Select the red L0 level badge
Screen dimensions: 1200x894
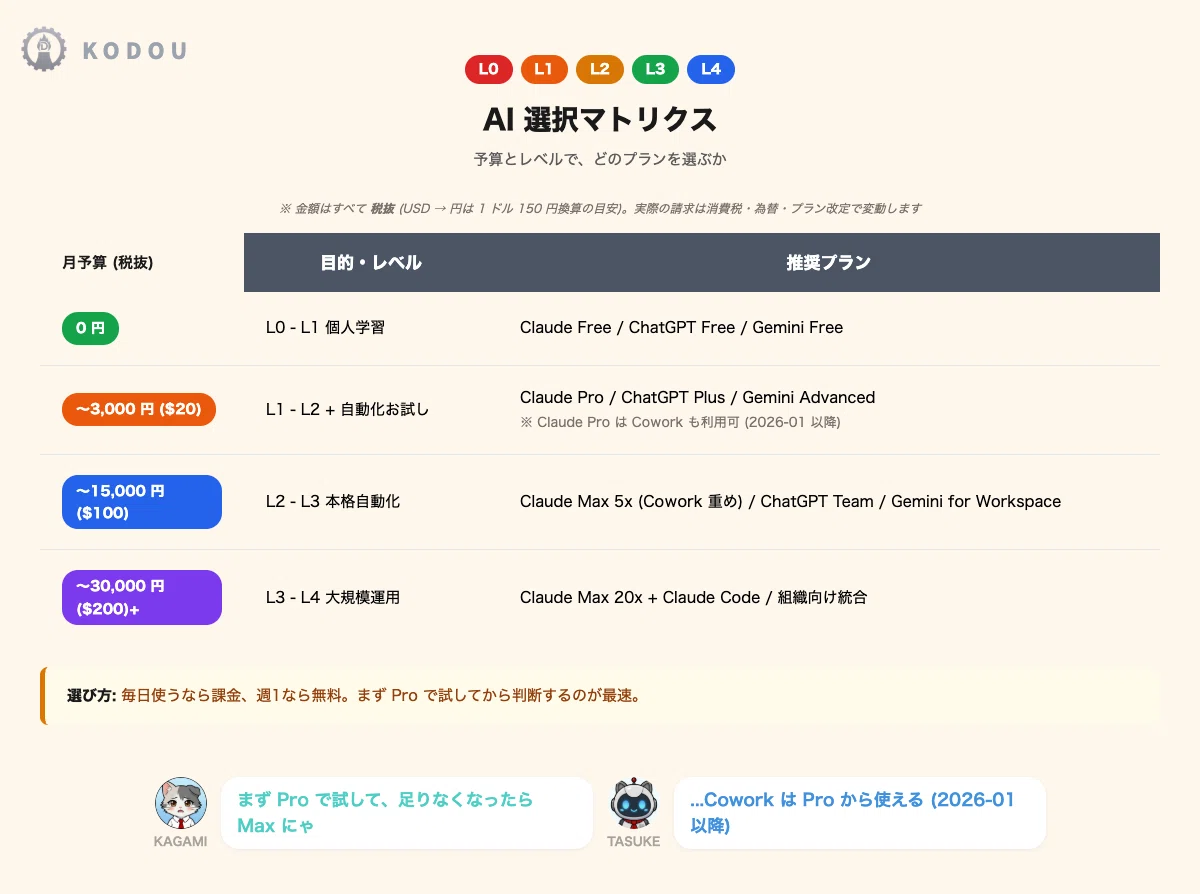pos(489,69)
